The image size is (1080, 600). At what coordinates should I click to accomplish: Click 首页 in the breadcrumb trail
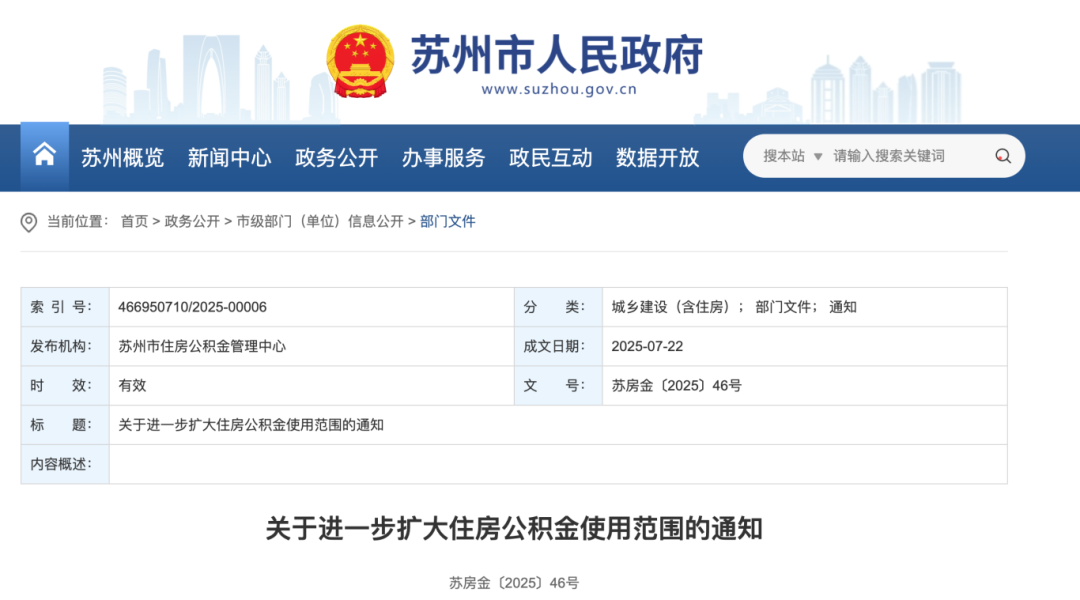(134, 222)
